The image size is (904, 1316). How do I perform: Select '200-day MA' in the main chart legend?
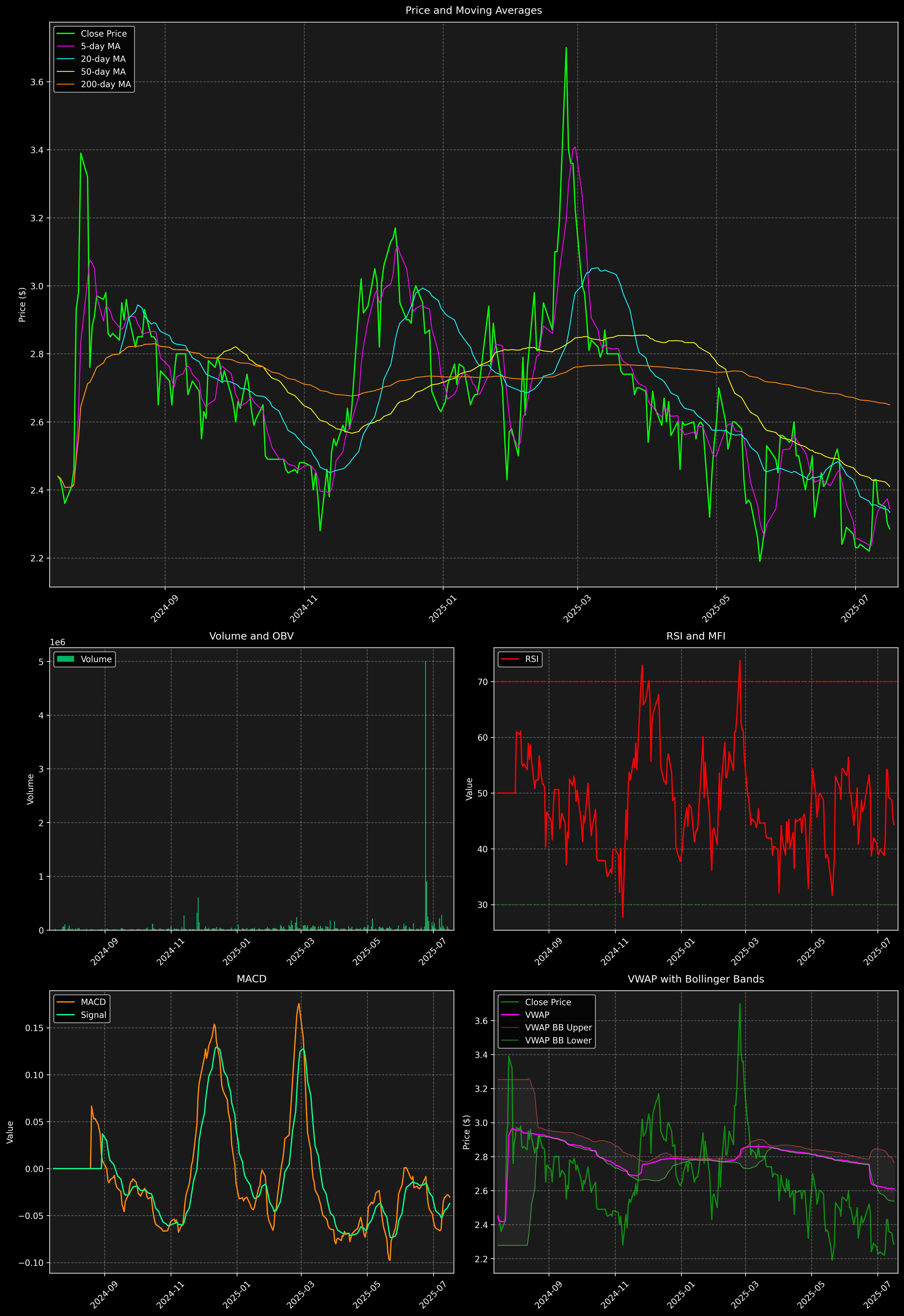pos(106,84)
